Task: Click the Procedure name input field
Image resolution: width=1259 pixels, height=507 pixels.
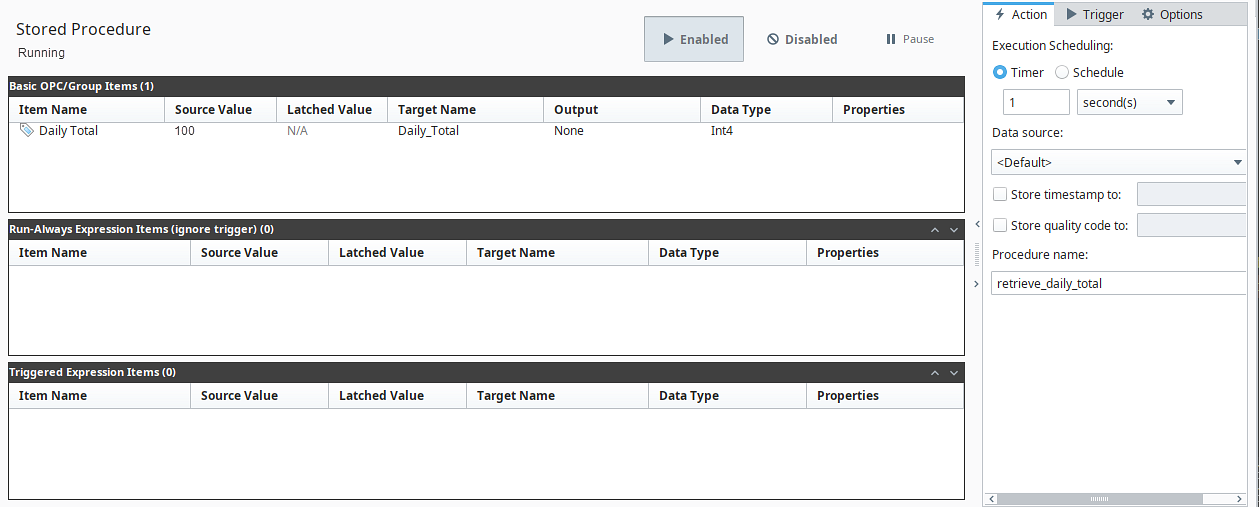Action: coord(1118,284)
